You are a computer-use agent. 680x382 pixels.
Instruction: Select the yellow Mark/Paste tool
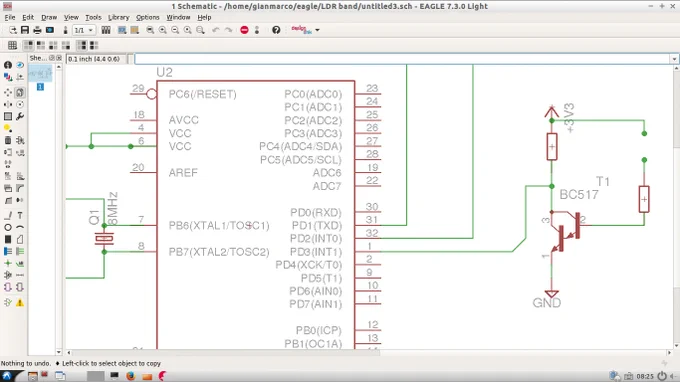(x=8, y=128)
